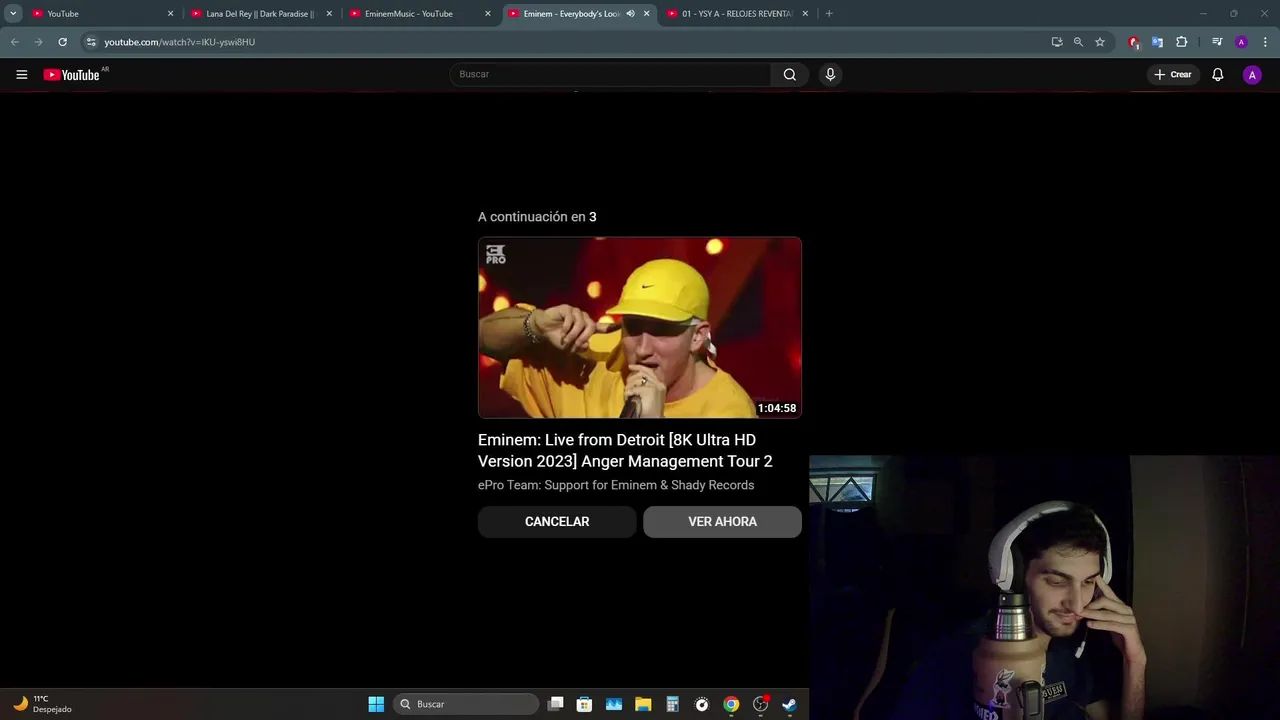The height and width of the screenshot is (720, 1280).
Task: Open the YouTube account avatar menu
Action: (1252, 74)
